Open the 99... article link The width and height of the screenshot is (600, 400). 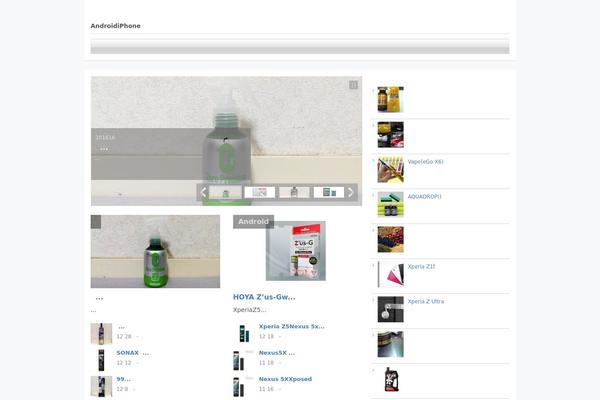click(123, 379)
